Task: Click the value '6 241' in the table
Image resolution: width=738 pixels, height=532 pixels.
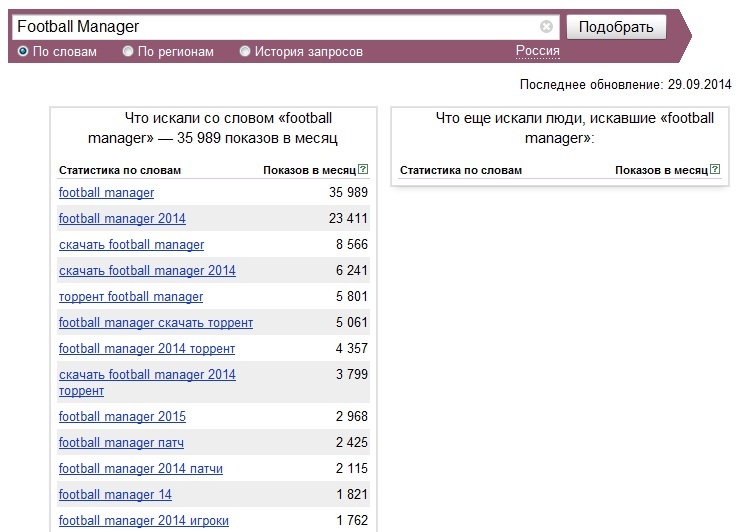Action: [352, 270]
